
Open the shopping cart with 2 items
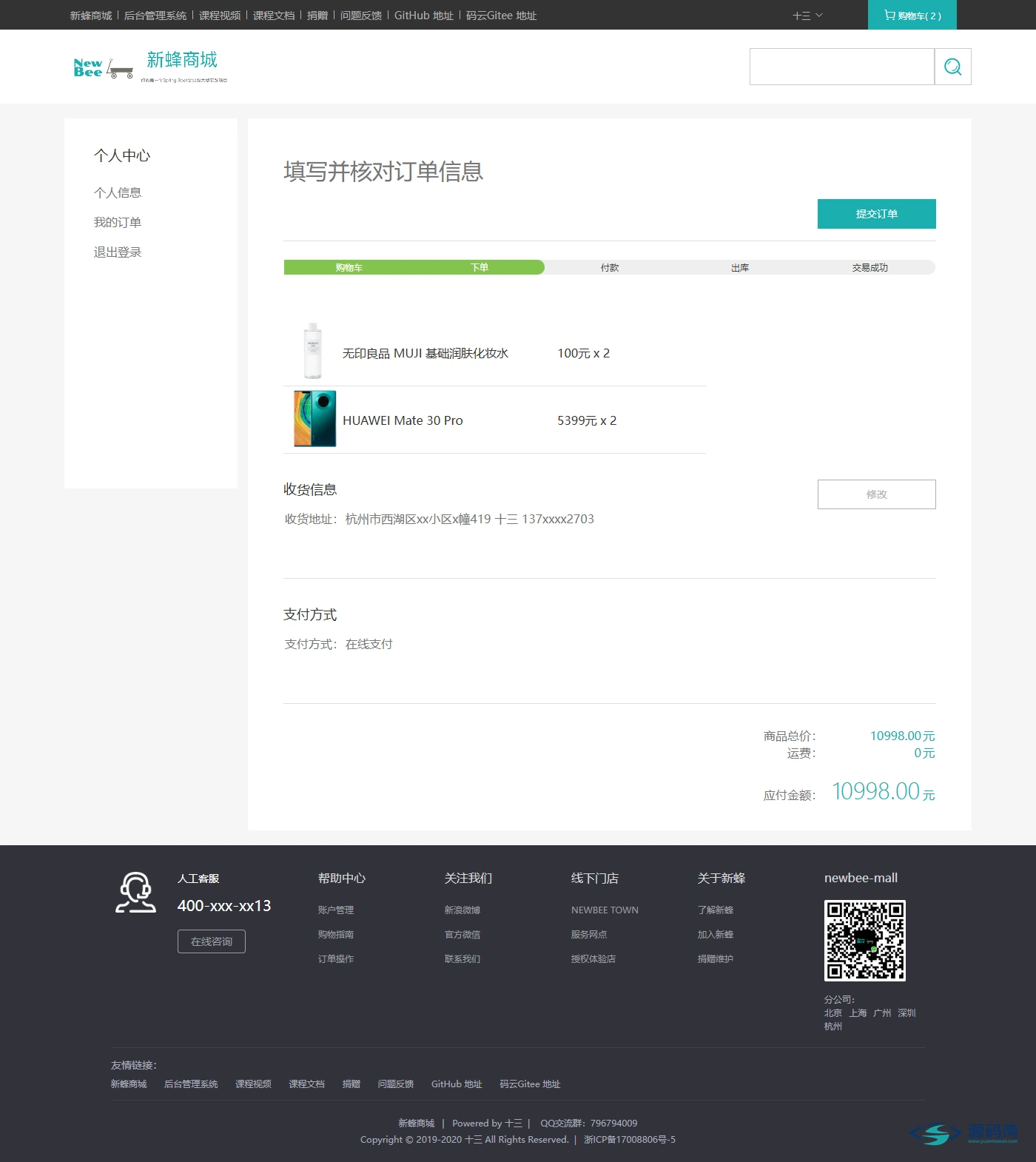(x=912, y=15)
